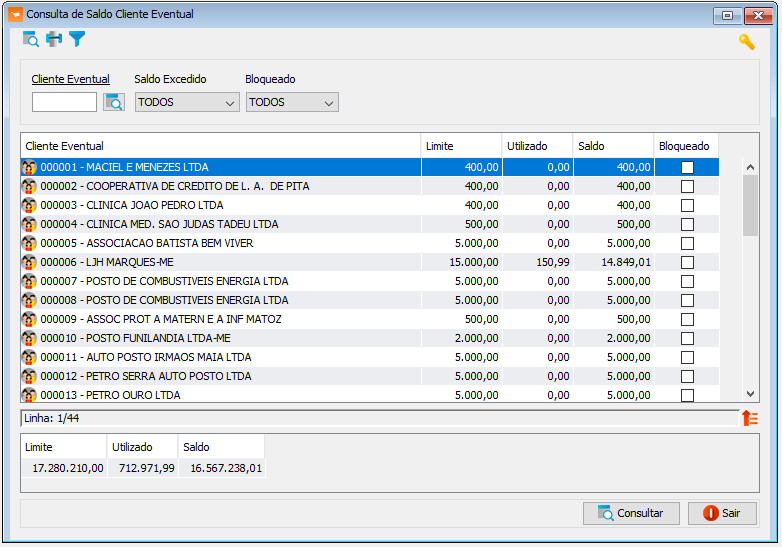Viewport: 782px width, 547px height.
Task: Click the grid scrollbar up arrow
Action: [750, 168]
